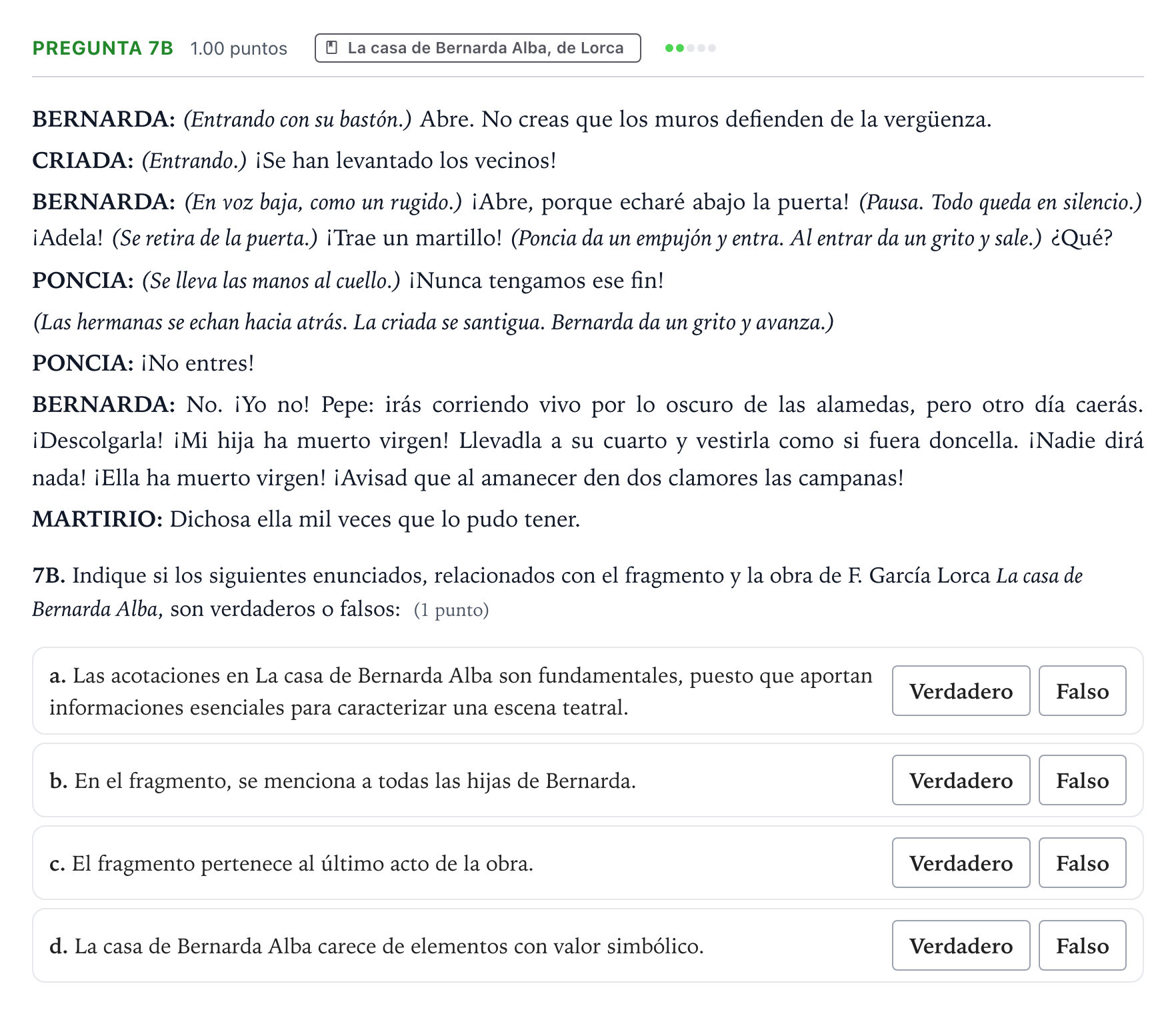1176x1016 pixels.
Task: Open the La casa de Bernarda Alba tag
Action: pos(477,48)
